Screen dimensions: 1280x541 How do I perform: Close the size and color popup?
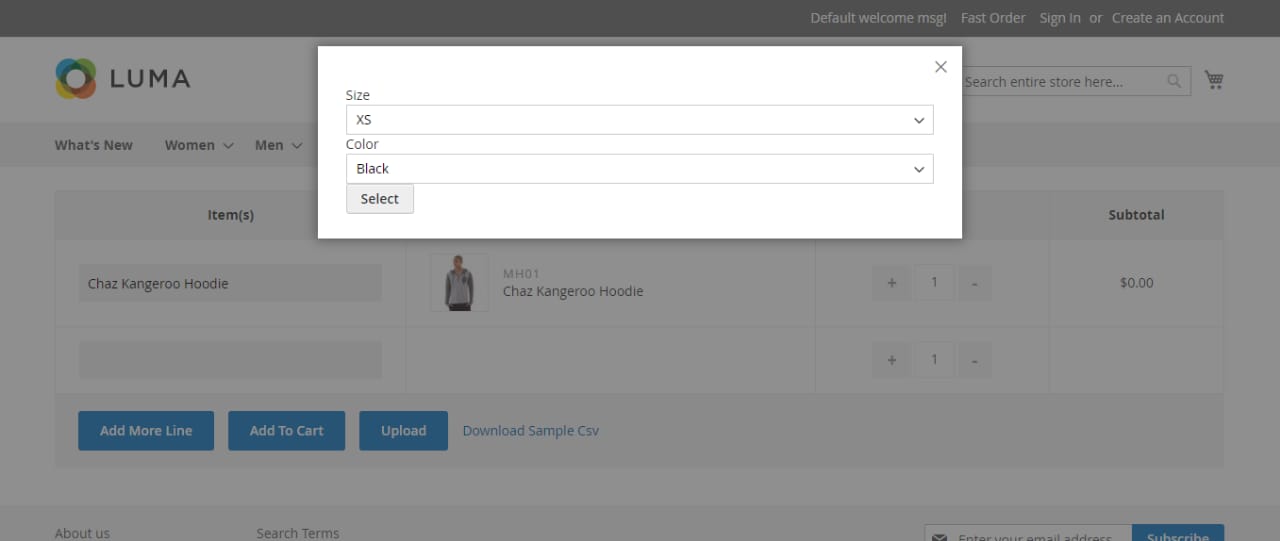click(x=940, y=67)
